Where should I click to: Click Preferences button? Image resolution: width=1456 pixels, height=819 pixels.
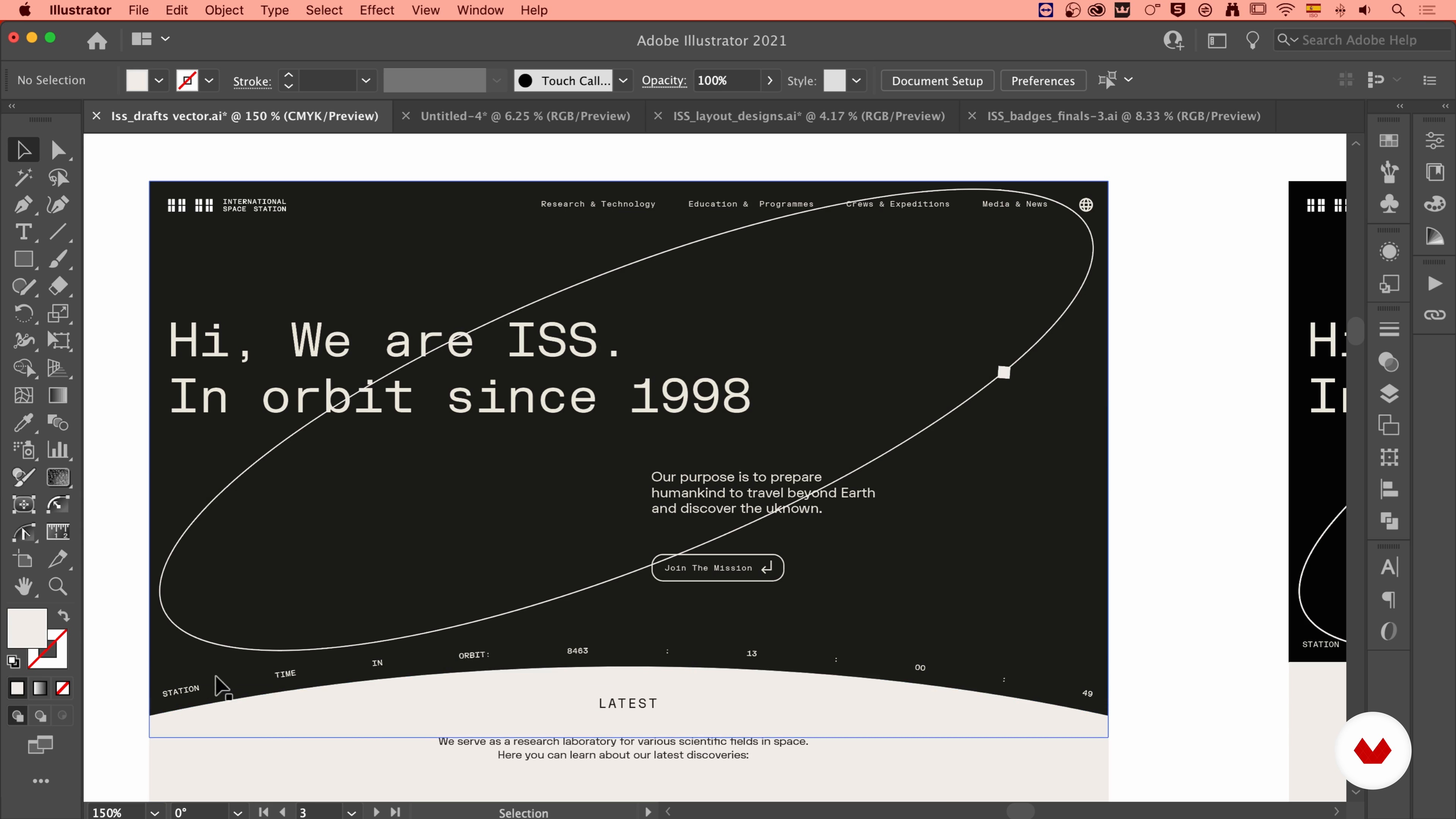pos(1043,81)
